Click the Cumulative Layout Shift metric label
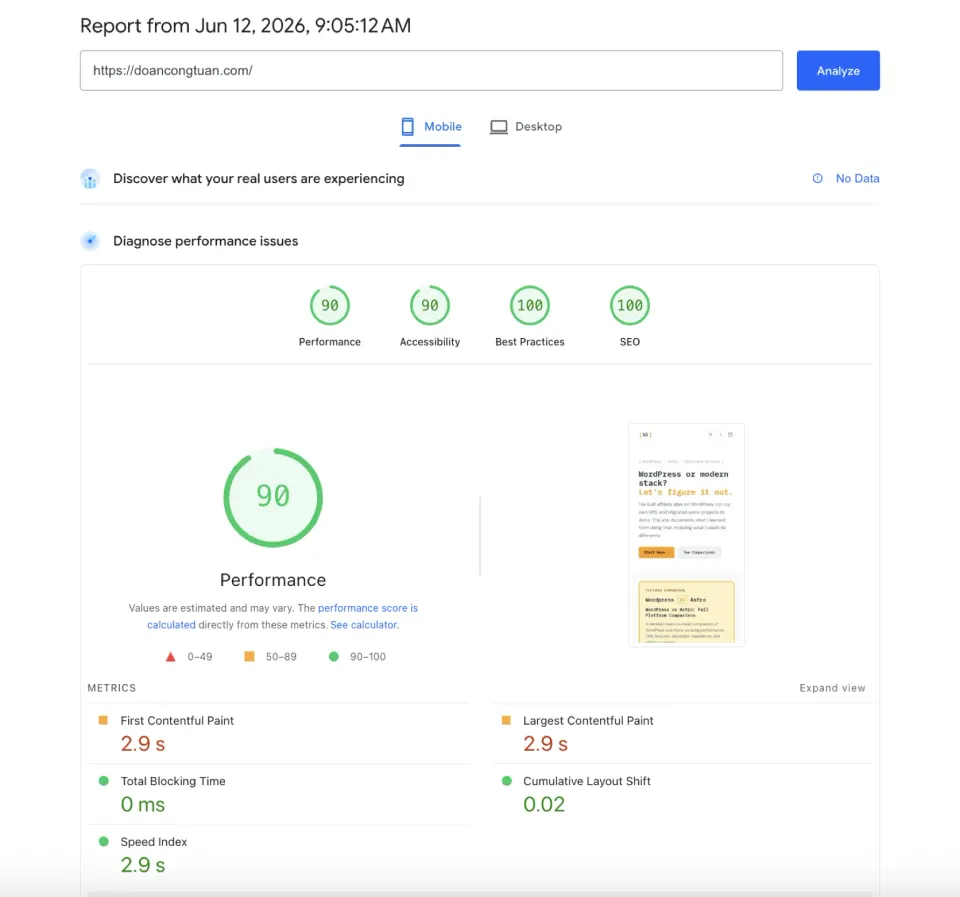 point(587,781)
